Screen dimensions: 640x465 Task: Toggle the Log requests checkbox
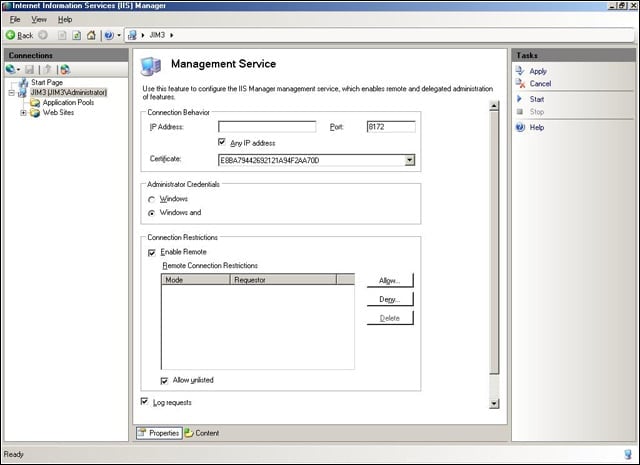[x=144, y=402]
